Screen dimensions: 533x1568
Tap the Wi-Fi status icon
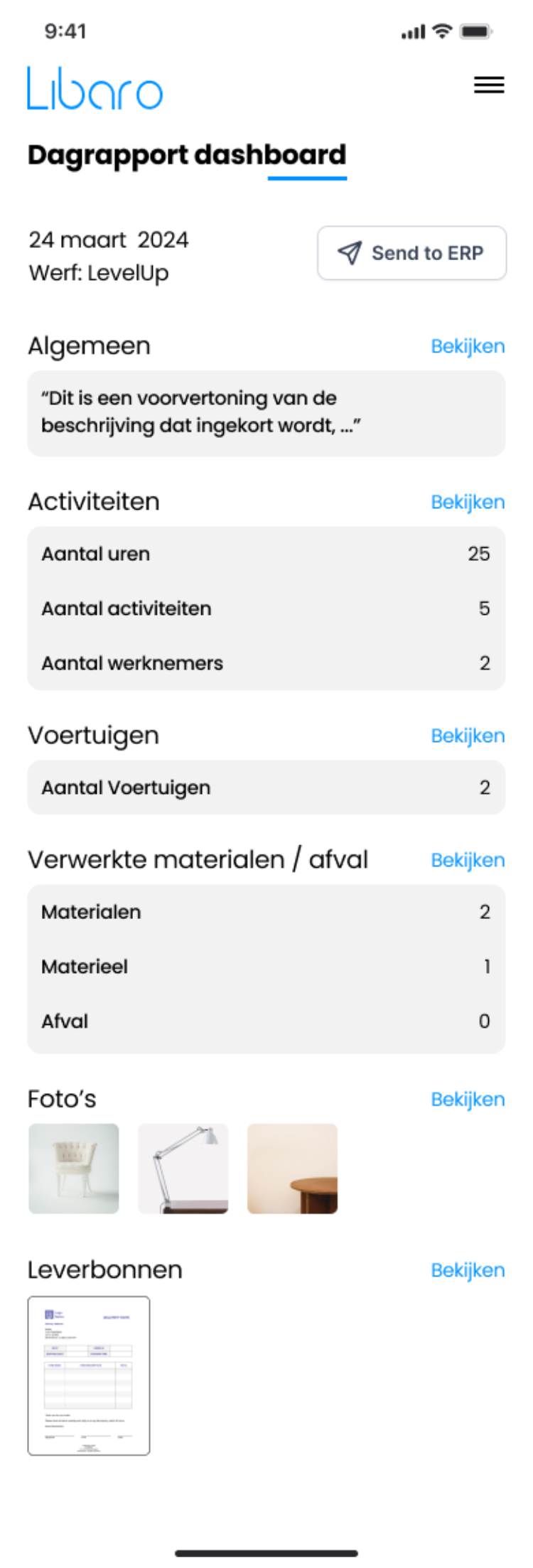tap(442, 31)
